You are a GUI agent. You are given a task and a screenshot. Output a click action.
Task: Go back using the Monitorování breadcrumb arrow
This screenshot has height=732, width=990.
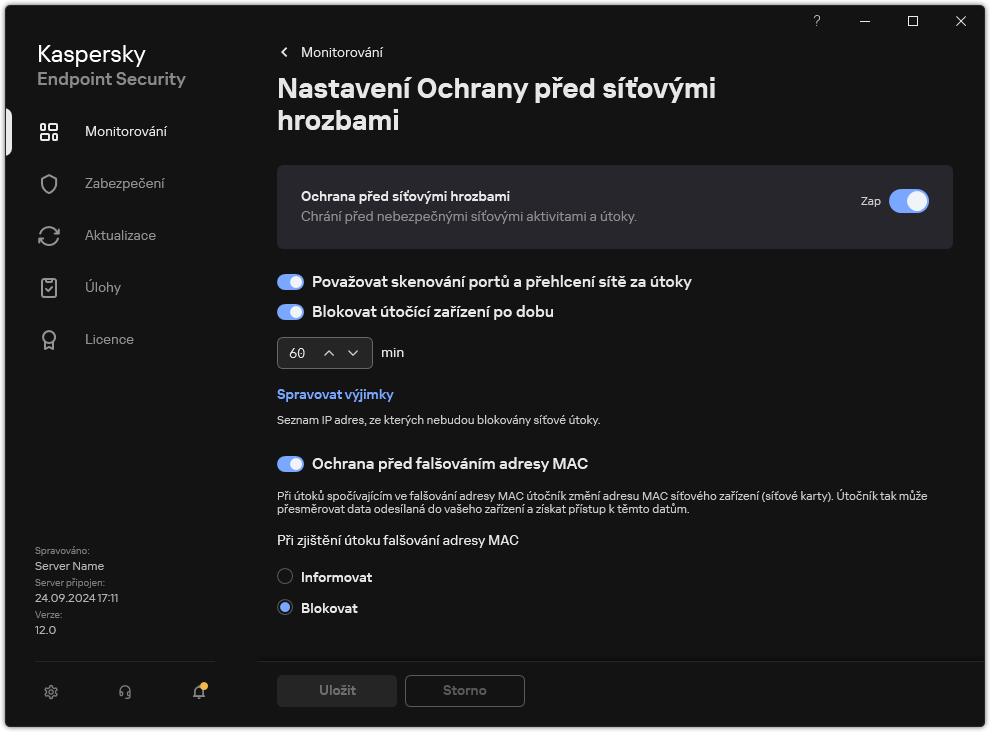(x=284, y=52)
